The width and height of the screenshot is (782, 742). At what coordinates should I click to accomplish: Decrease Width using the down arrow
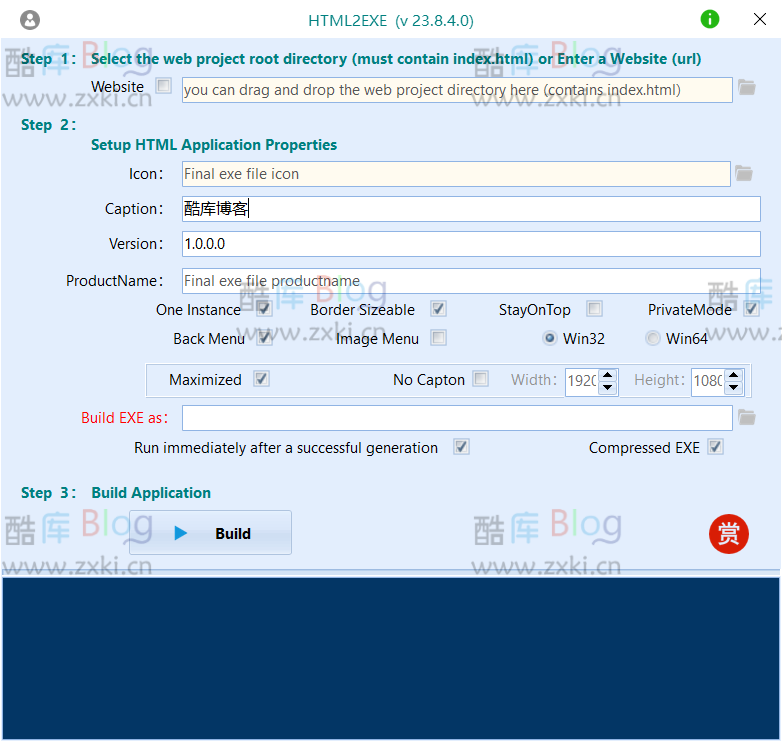tap(608, 387)
